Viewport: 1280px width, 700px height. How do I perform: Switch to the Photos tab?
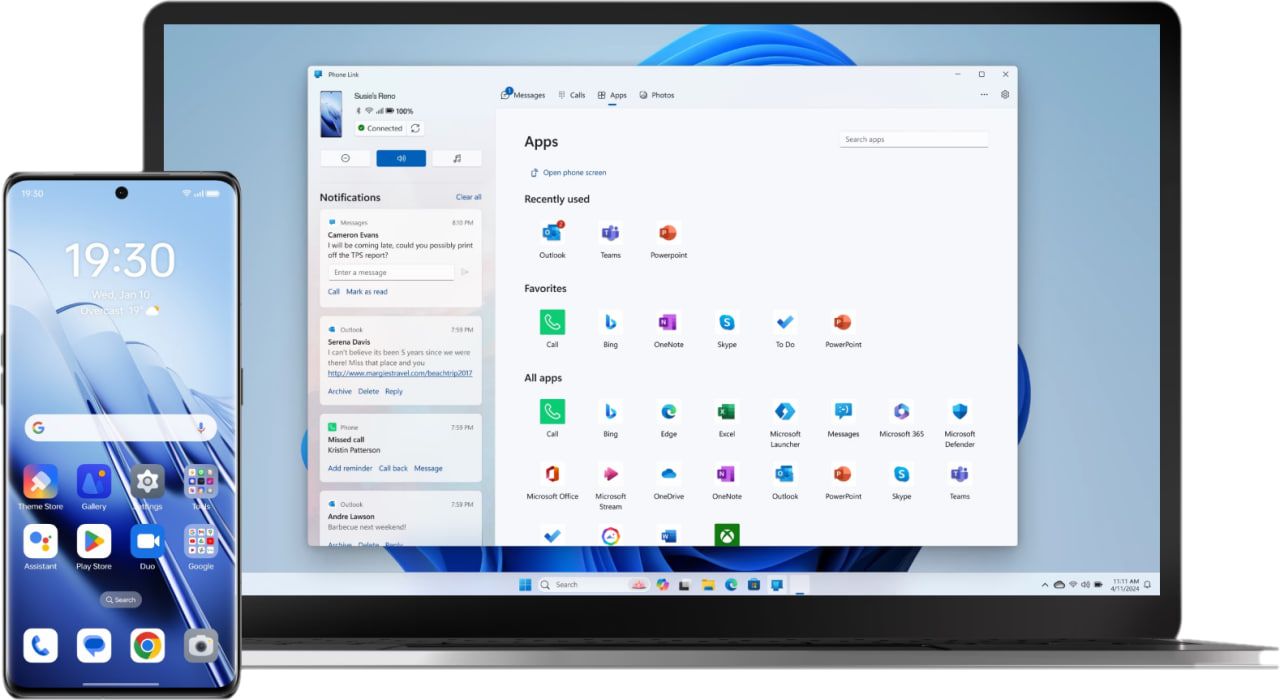click(x=657, y=95)
